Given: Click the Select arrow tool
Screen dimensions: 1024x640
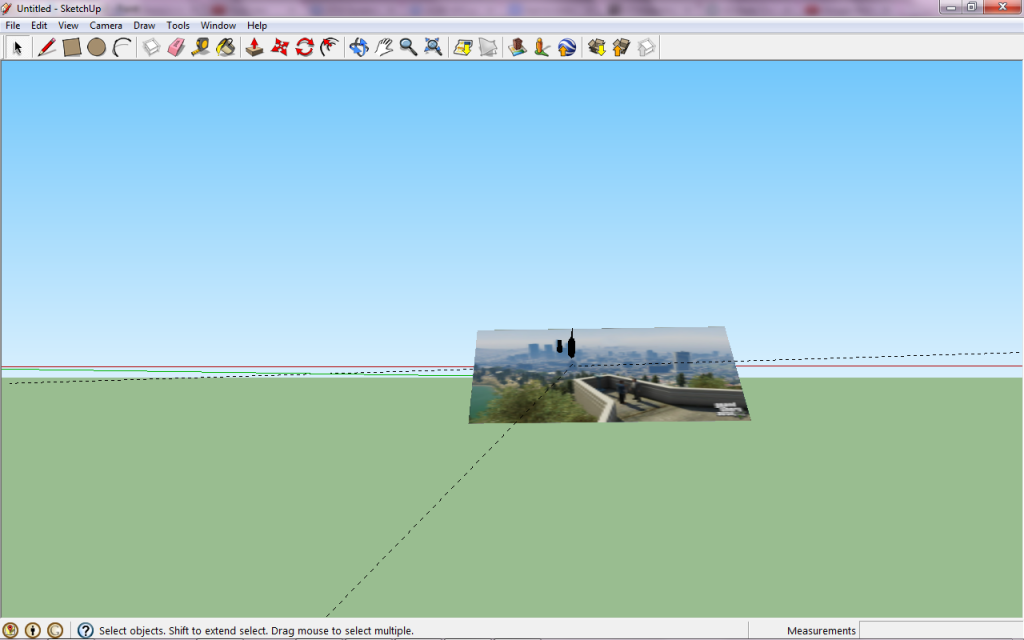Looking at the screenshot, I should click(18, 47).
